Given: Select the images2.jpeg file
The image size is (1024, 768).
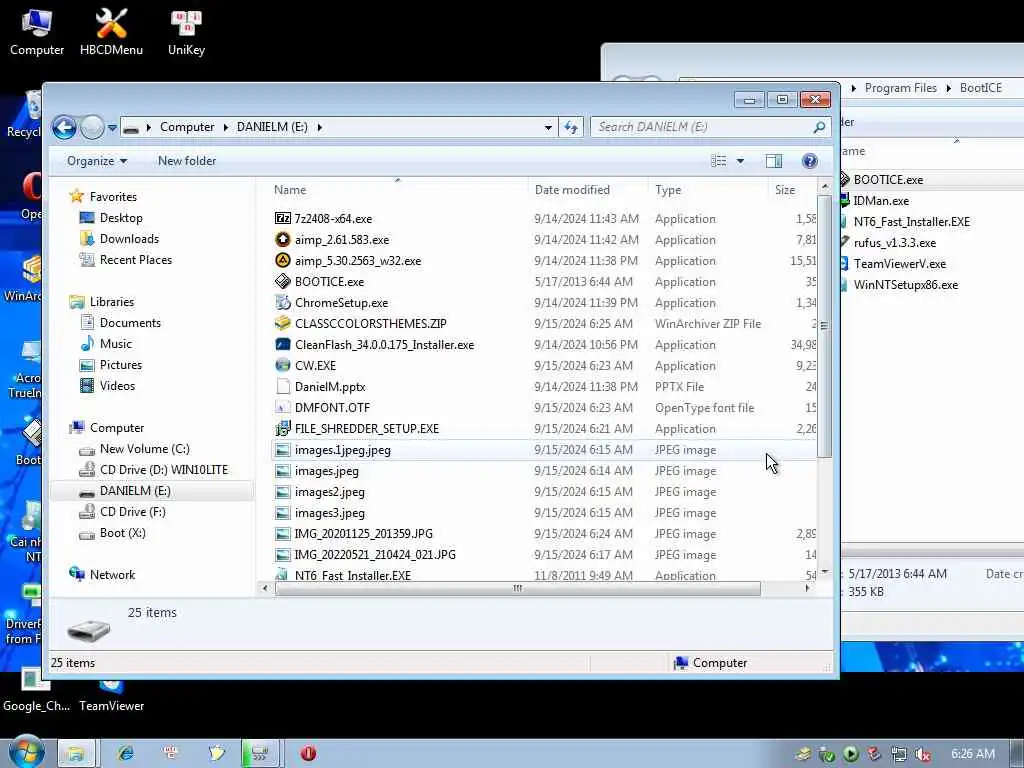Looking at the screenshot, I should click(330, 492).
